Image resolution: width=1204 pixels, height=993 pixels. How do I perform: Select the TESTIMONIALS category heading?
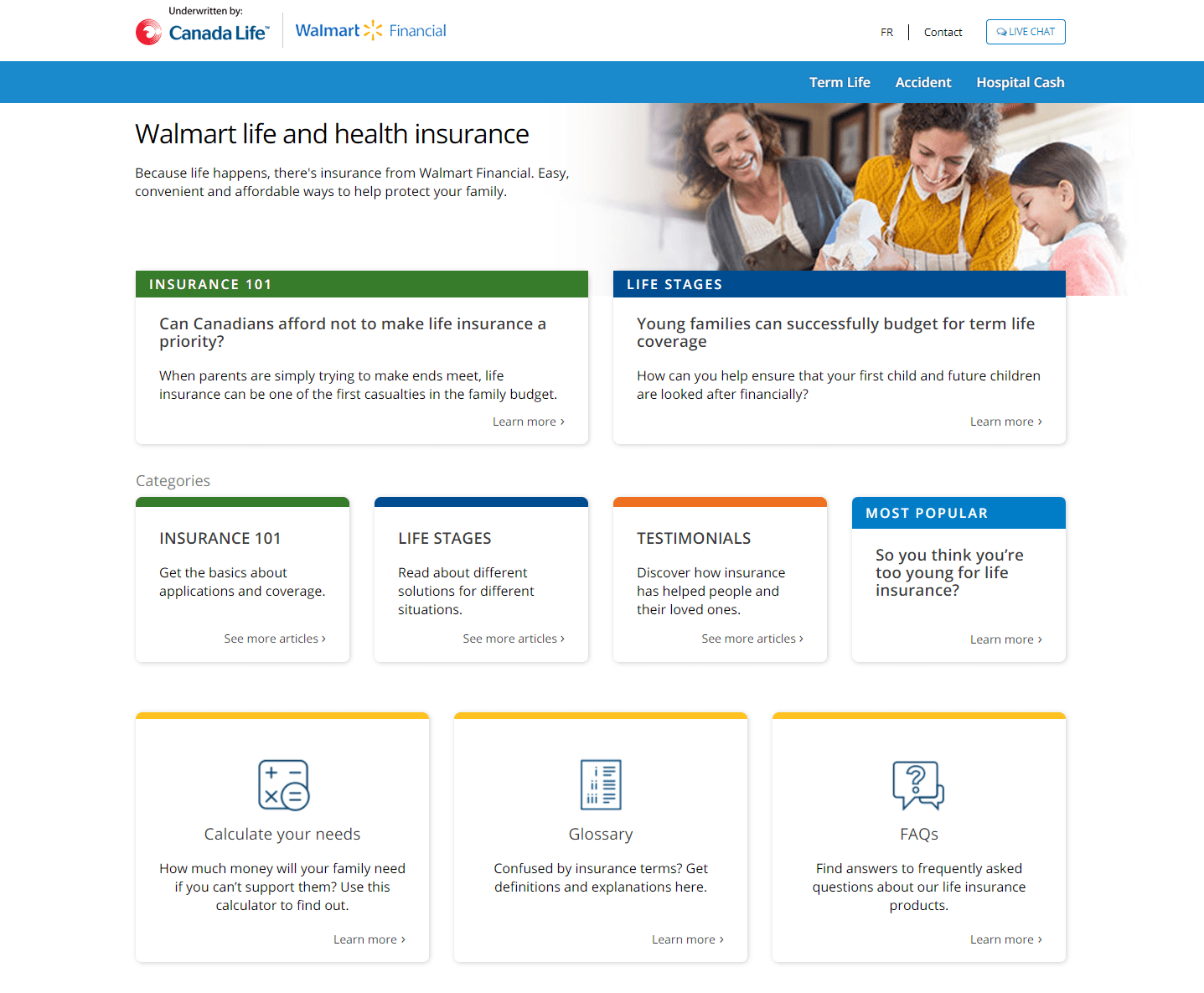pos(694,539)
